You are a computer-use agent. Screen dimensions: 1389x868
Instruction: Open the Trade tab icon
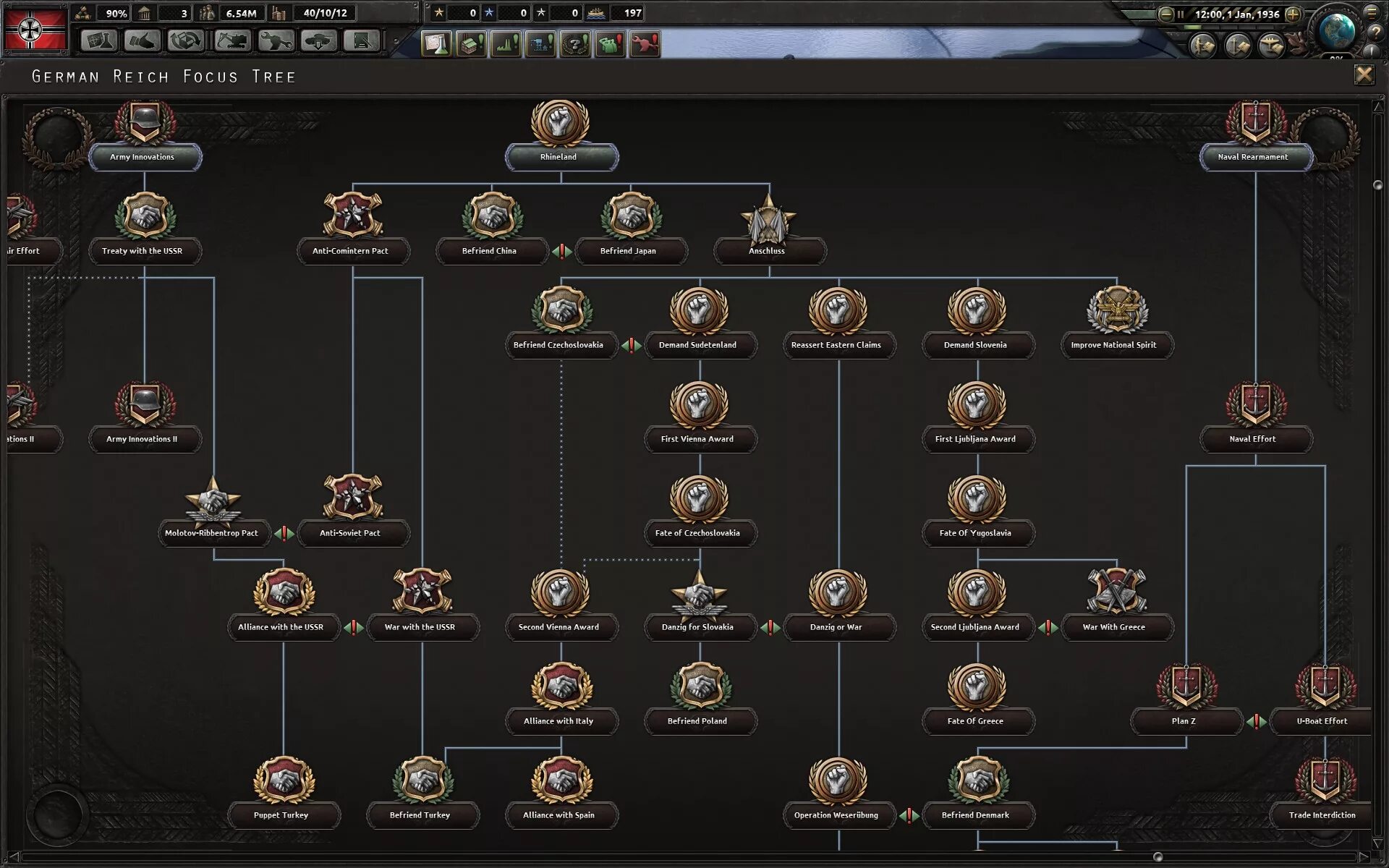pyautogui.click(x=186, y=41)
